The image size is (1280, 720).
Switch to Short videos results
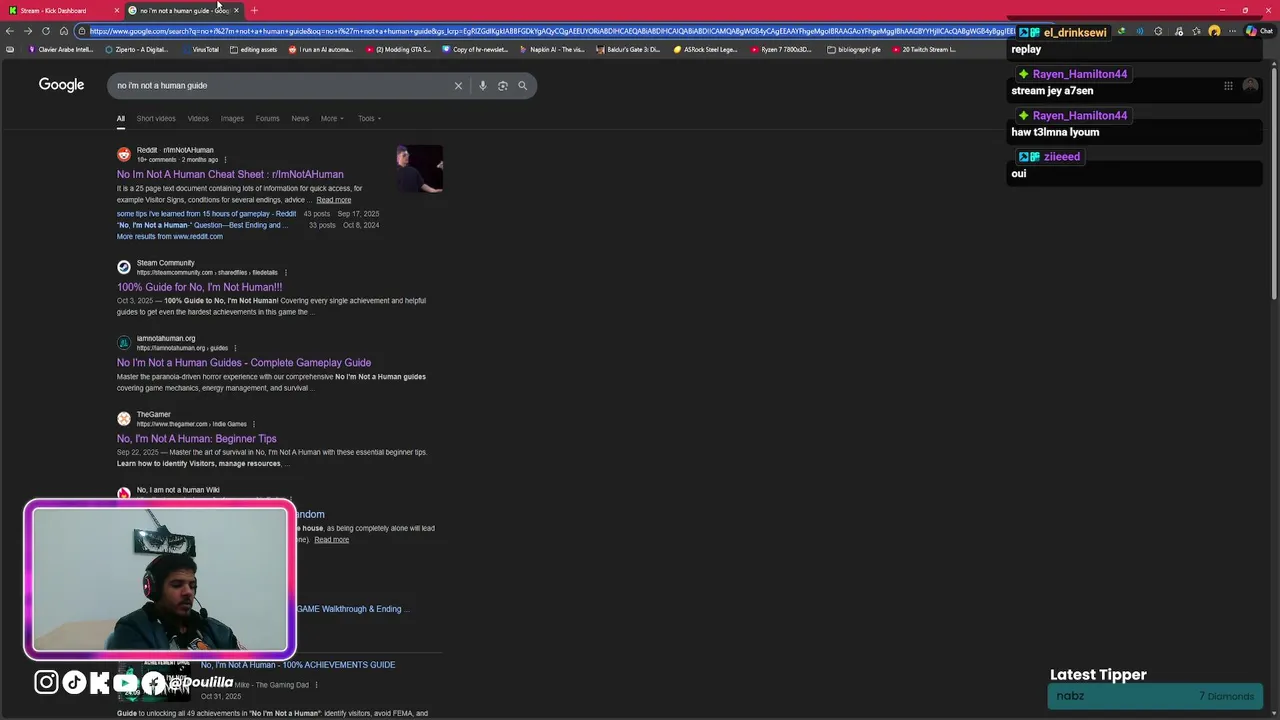click(156, 118)
